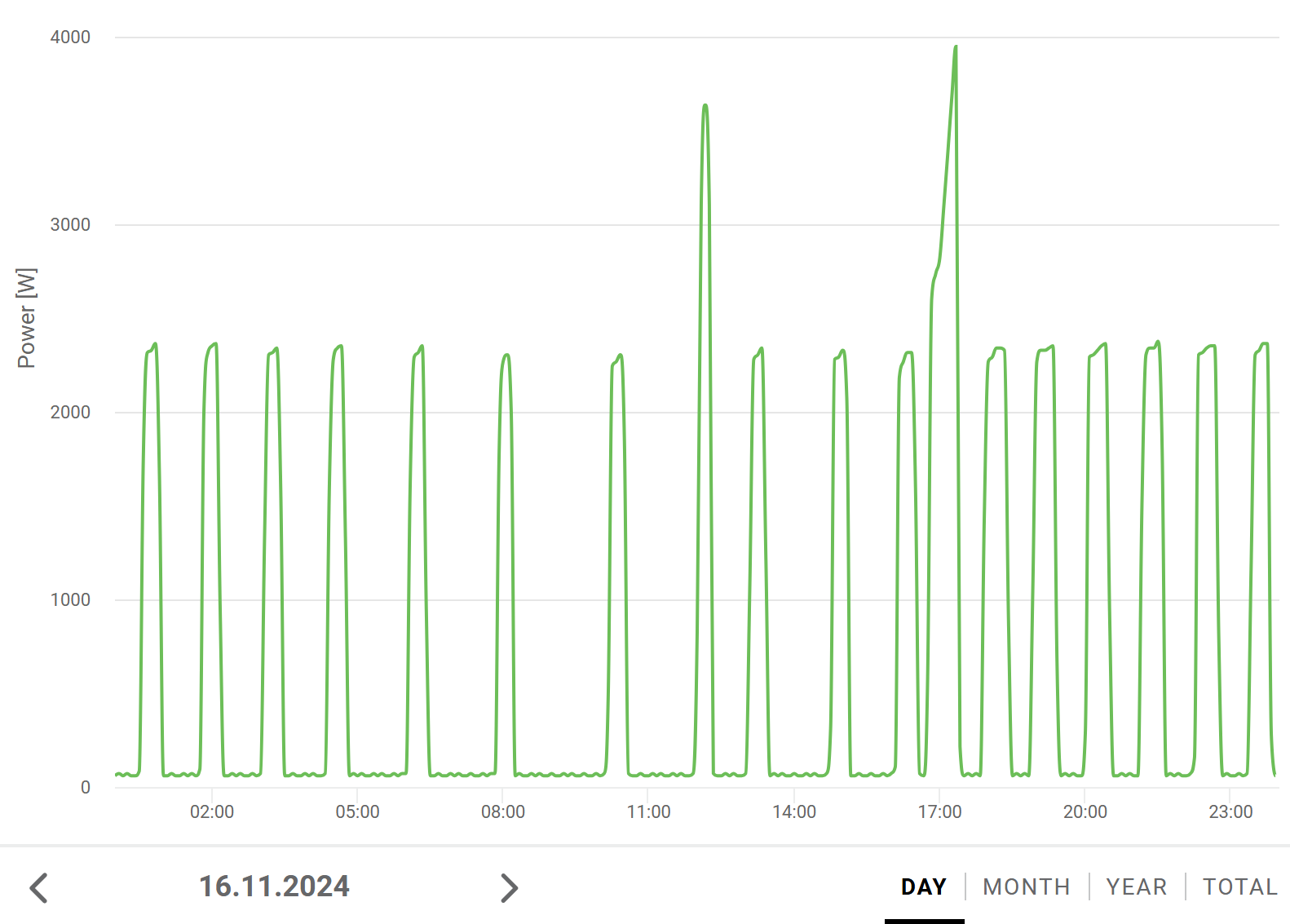Image resolution: width=1290 pixels, height=924 pixels.
Task: Click the 4000 value on power axis
Action: (70, 37)
